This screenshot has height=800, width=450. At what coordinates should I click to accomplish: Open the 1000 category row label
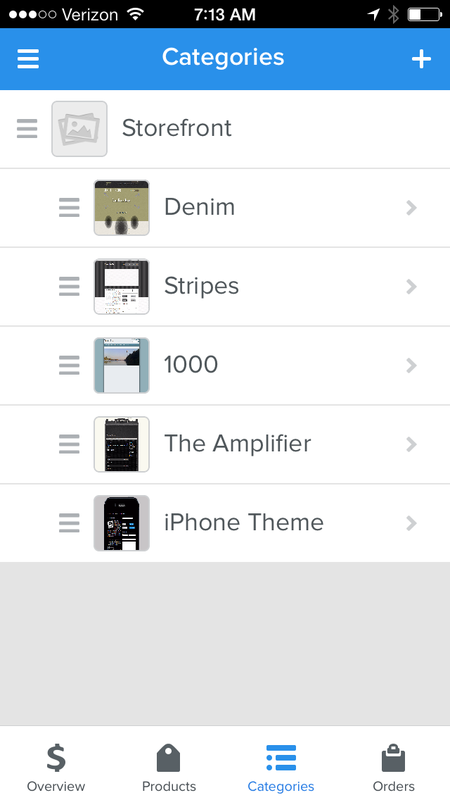(x=191, y=364)
